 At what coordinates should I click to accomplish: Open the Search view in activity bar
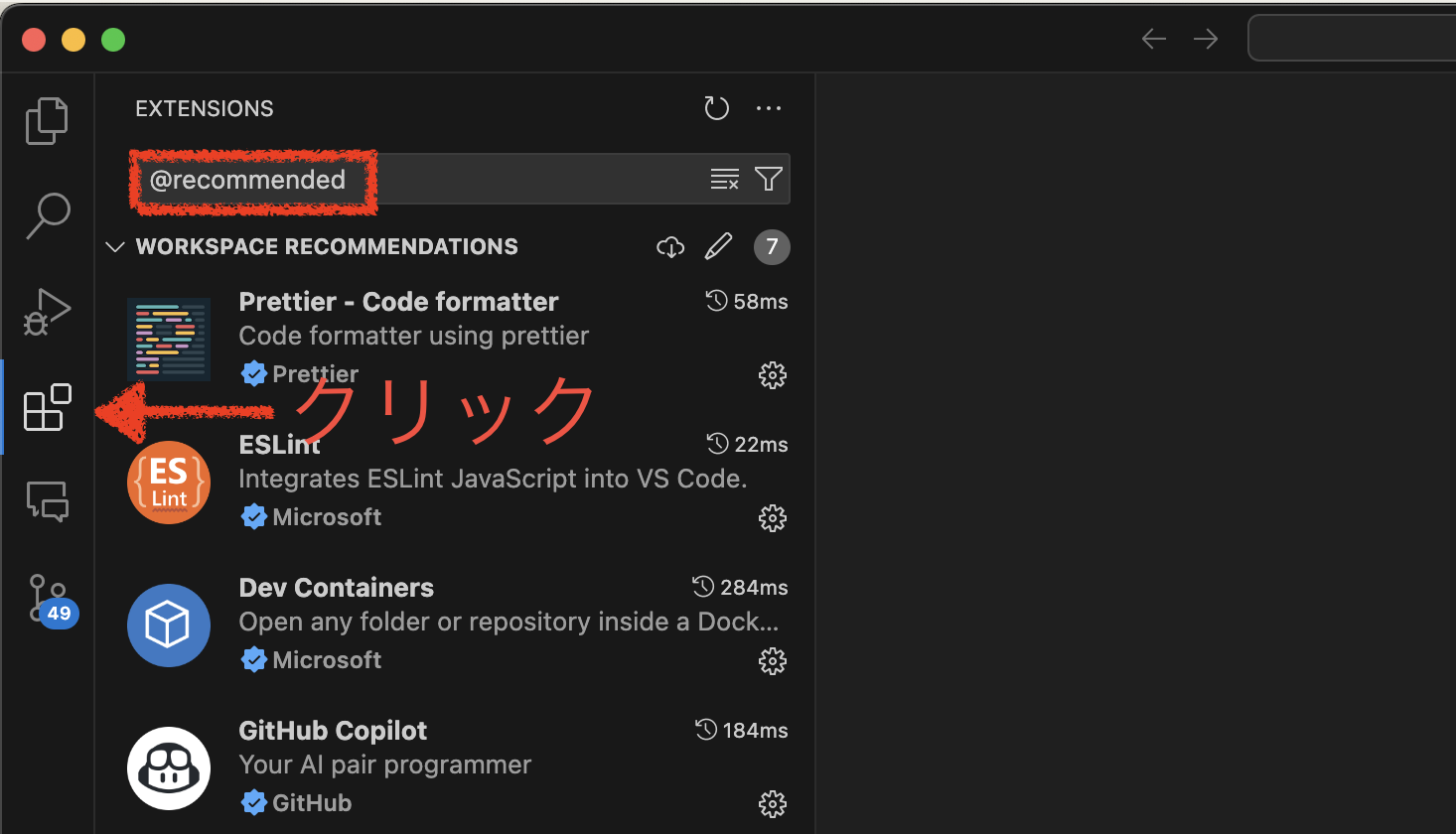click(47, 215)
